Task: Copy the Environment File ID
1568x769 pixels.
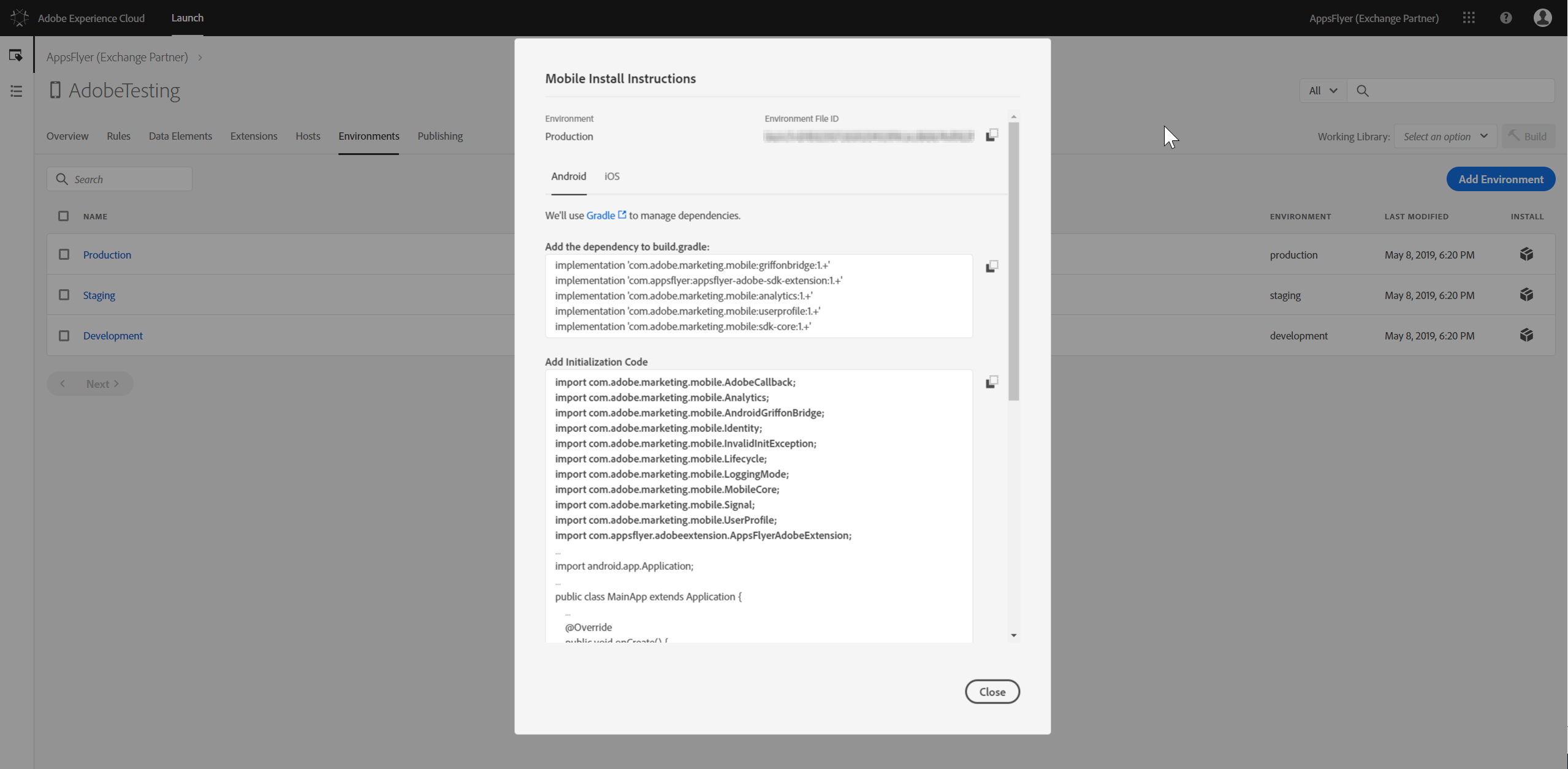Action: pyautogui.click(x=991, y=135)
